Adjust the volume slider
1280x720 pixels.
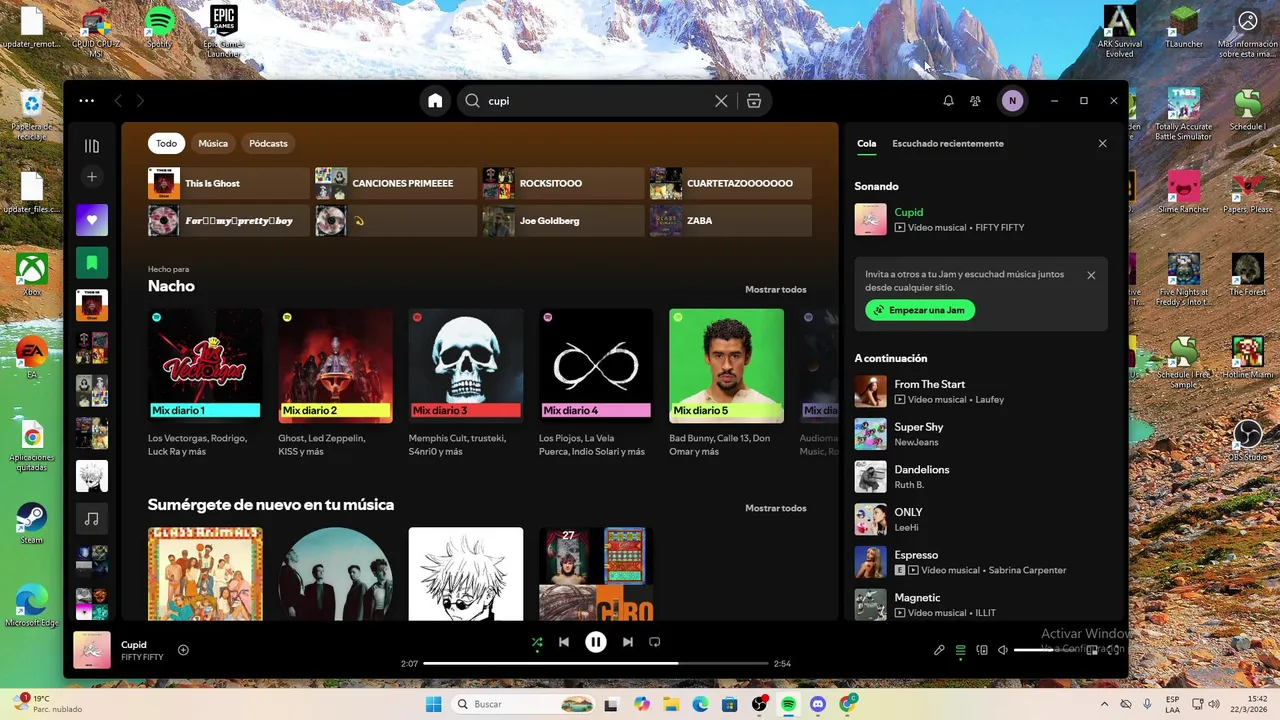click(x=1046, y=650)
